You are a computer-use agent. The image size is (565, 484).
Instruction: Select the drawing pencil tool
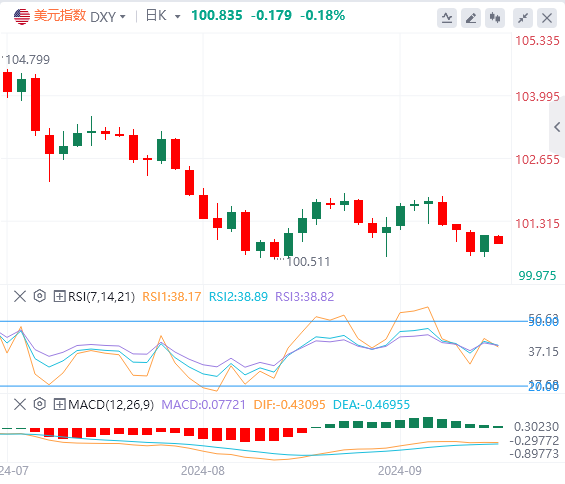click(471, 18)
